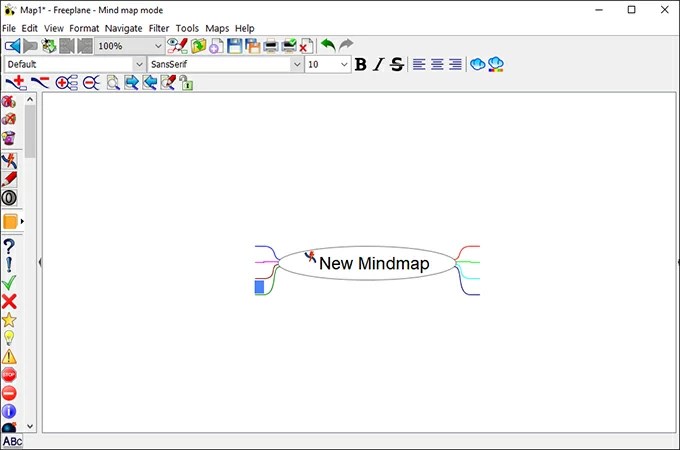Unfold one level with plus tree icon
Image resolution: width=680 pixels, height=450 pixels.
pyautogui.click(x=66, y=82)
